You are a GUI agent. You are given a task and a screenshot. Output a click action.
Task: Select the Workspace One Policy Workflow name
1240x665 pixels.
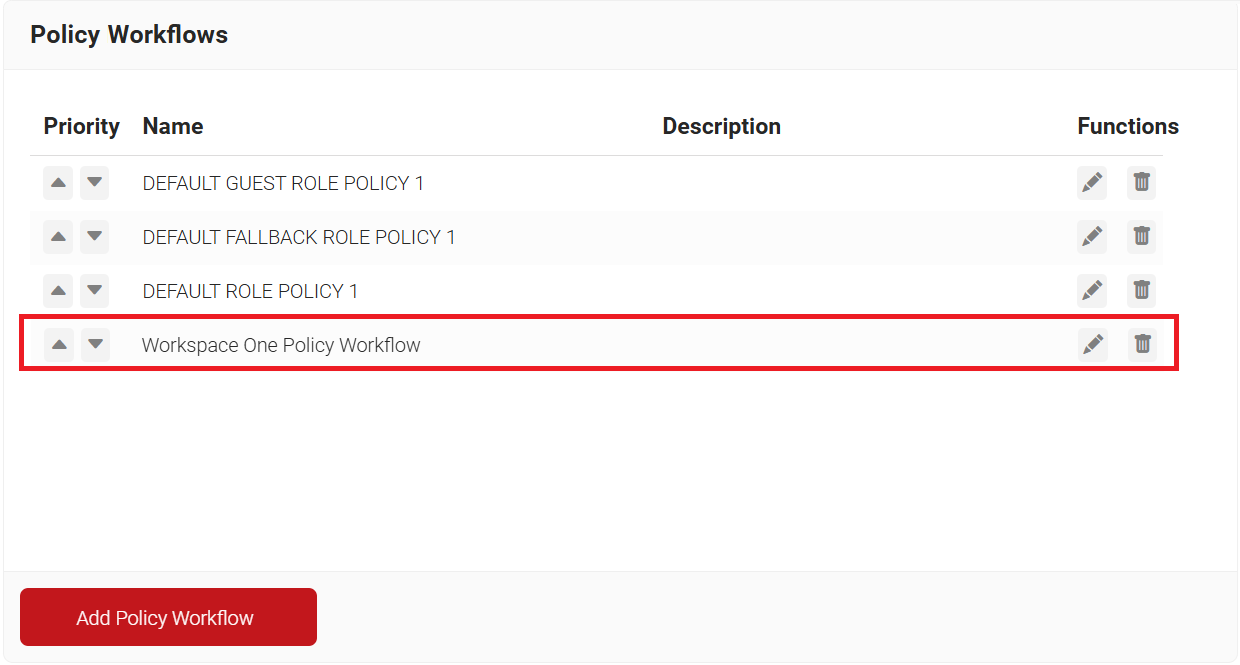point(281,345)
